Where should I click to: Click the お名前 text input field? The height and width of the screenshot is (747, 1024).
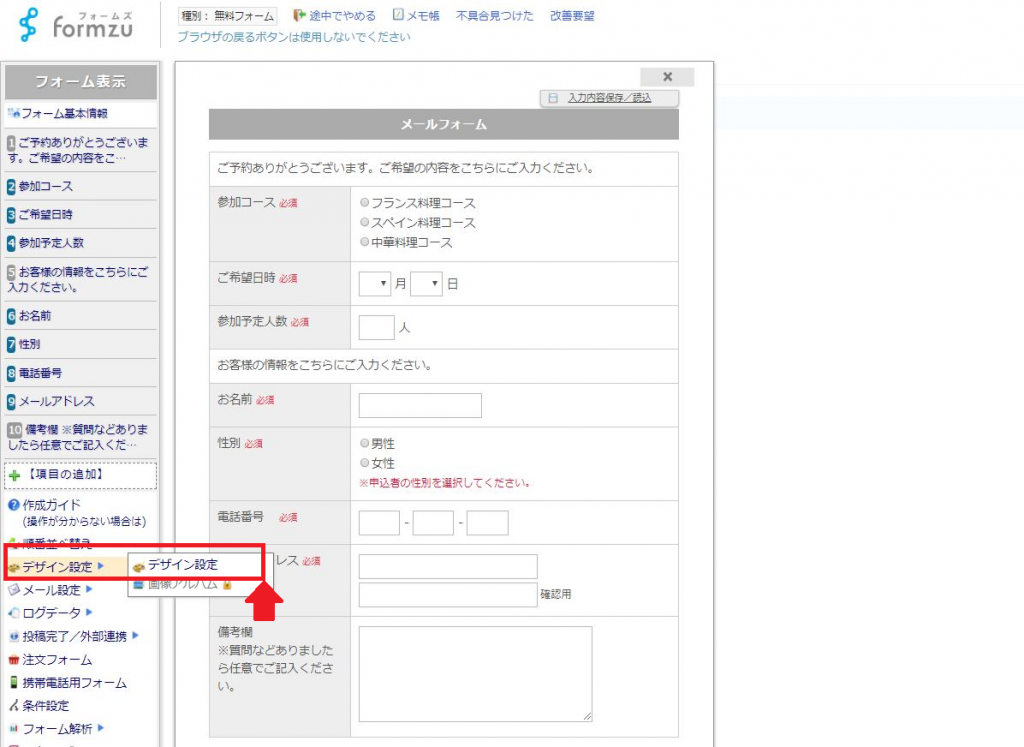click(420, 405)
